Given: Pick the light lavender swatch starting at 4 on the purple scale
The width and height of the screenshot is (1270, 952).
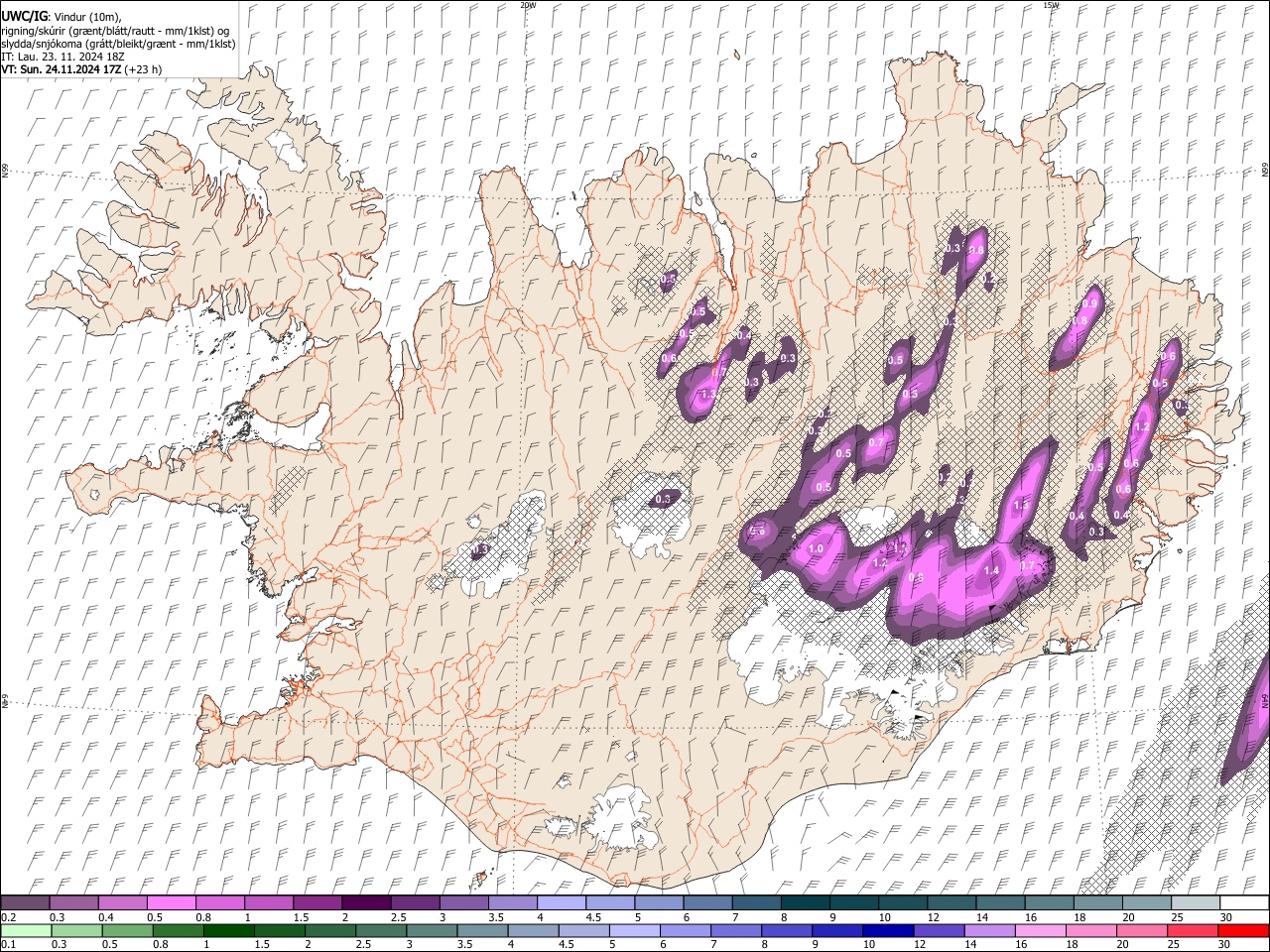Looking at the screenshot, I should [x=562, y=902].
